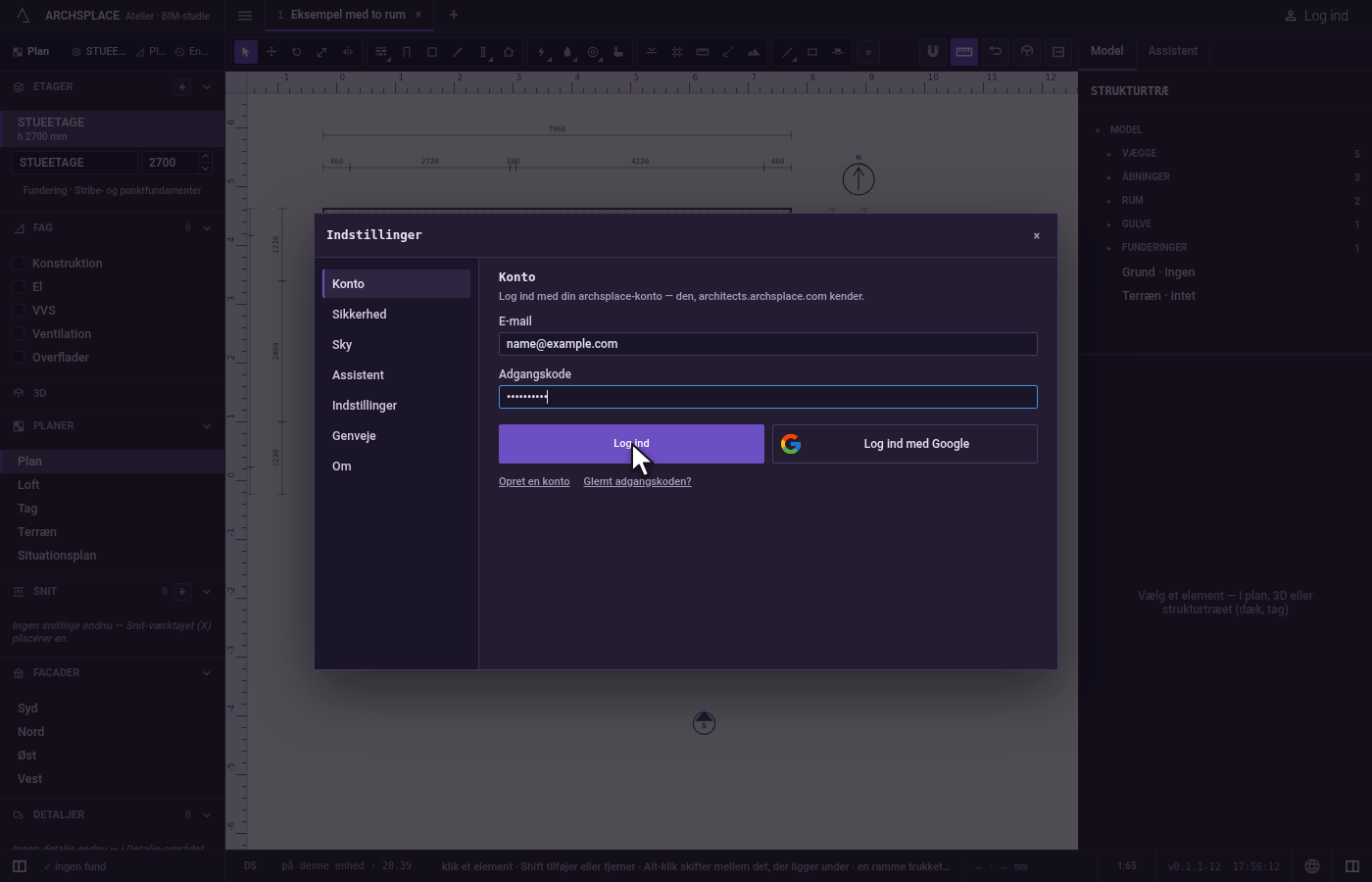Toggle the snapping magnet icon

[x=933, y=51]
